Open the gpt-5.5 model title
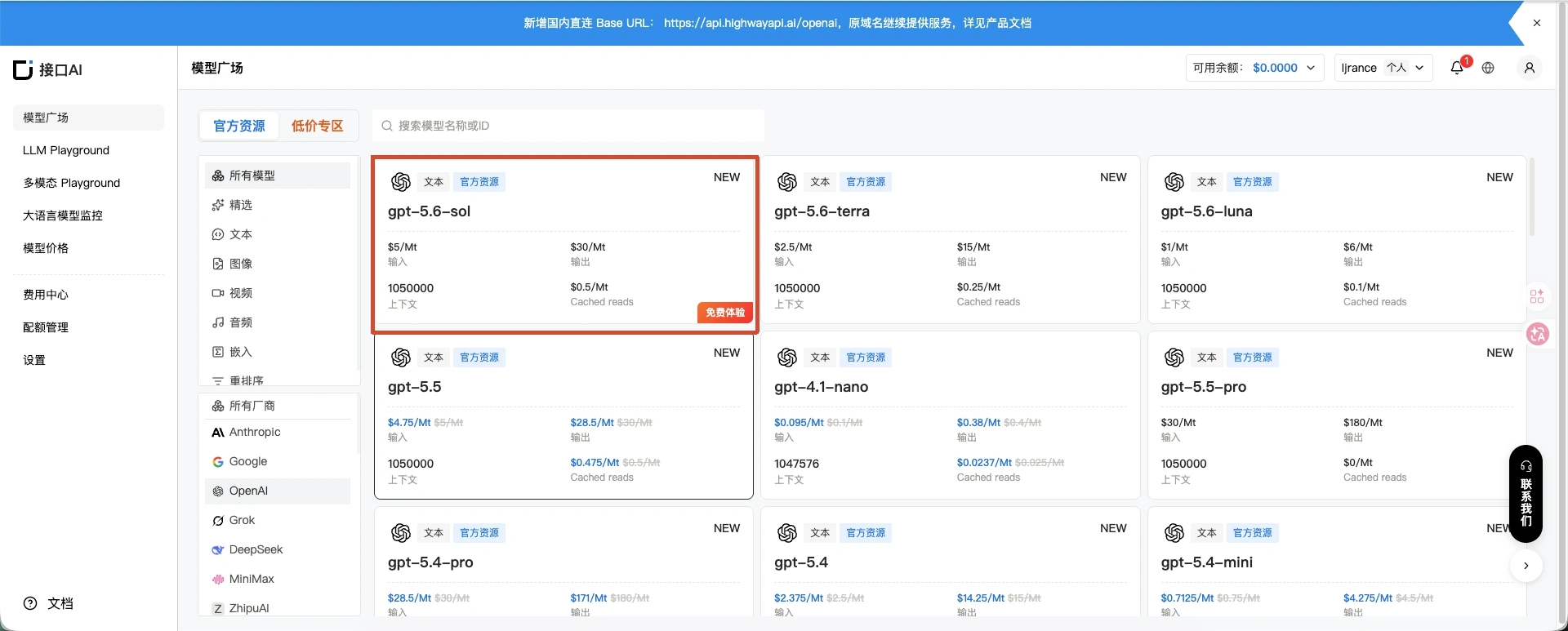Screen dimensions: 1568x631 click(x=414, y=387)
